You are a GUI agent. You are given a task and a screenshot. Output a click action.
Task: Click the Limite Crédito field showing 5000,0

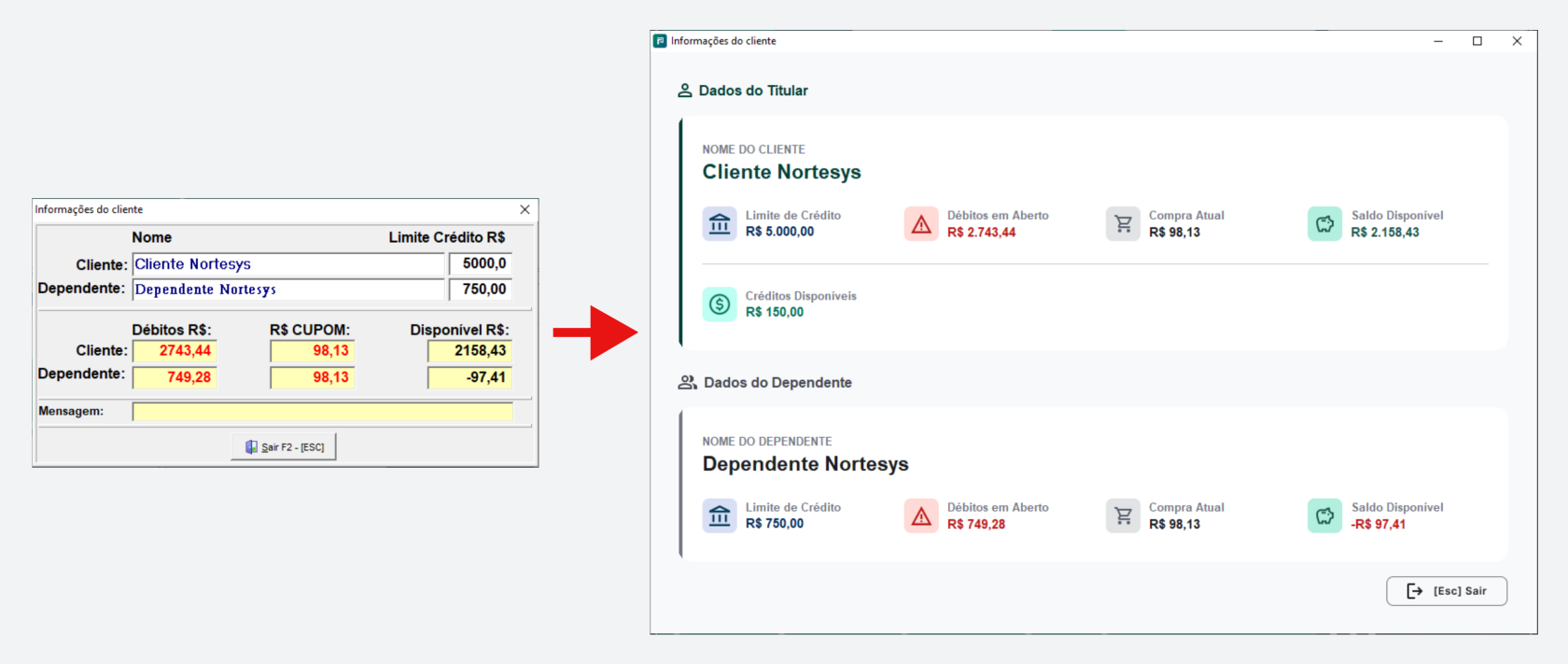tap(481, 264)
